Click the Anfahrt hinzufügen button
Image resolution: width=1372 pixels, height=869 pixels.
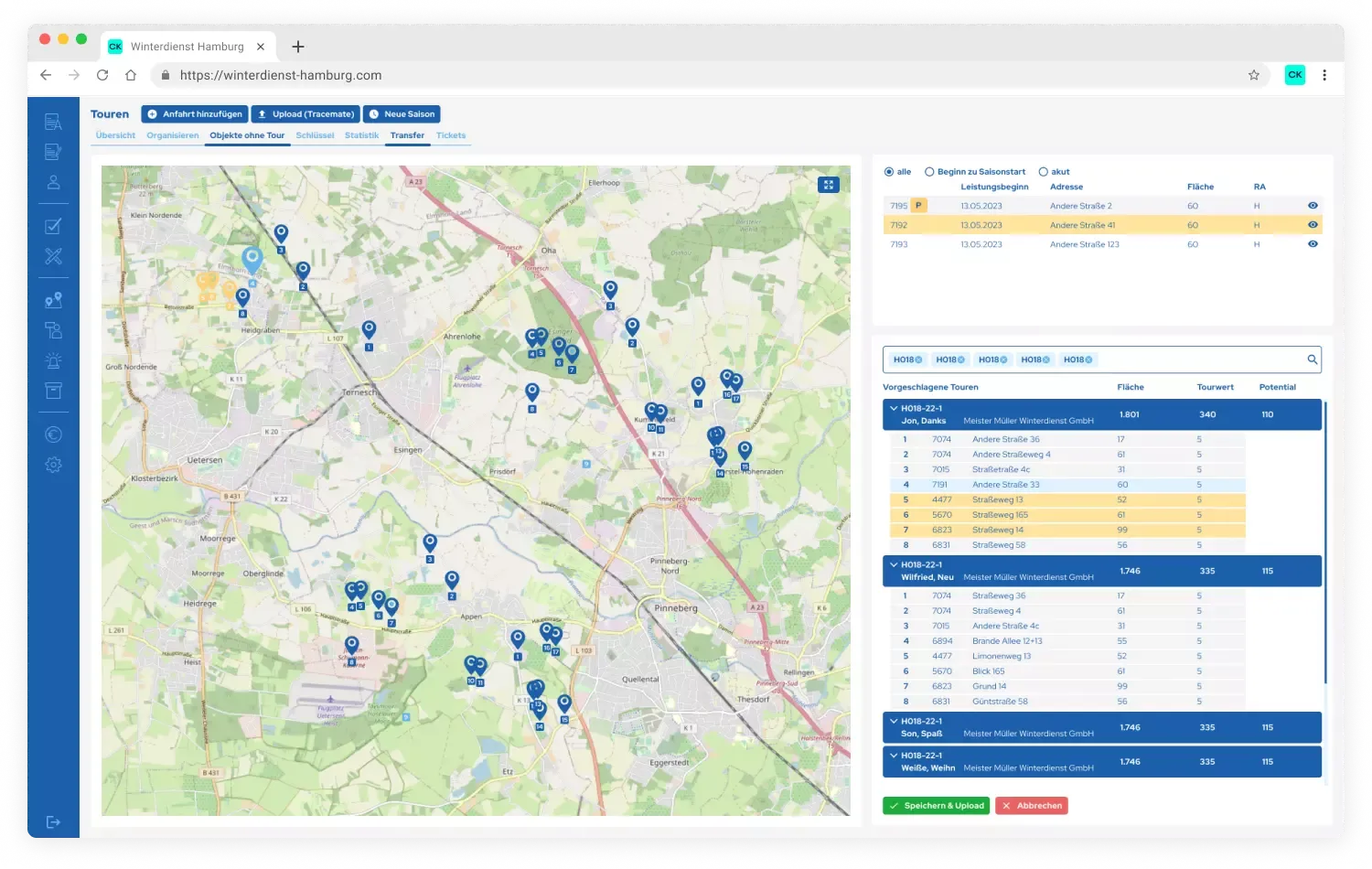pos(195,114)
